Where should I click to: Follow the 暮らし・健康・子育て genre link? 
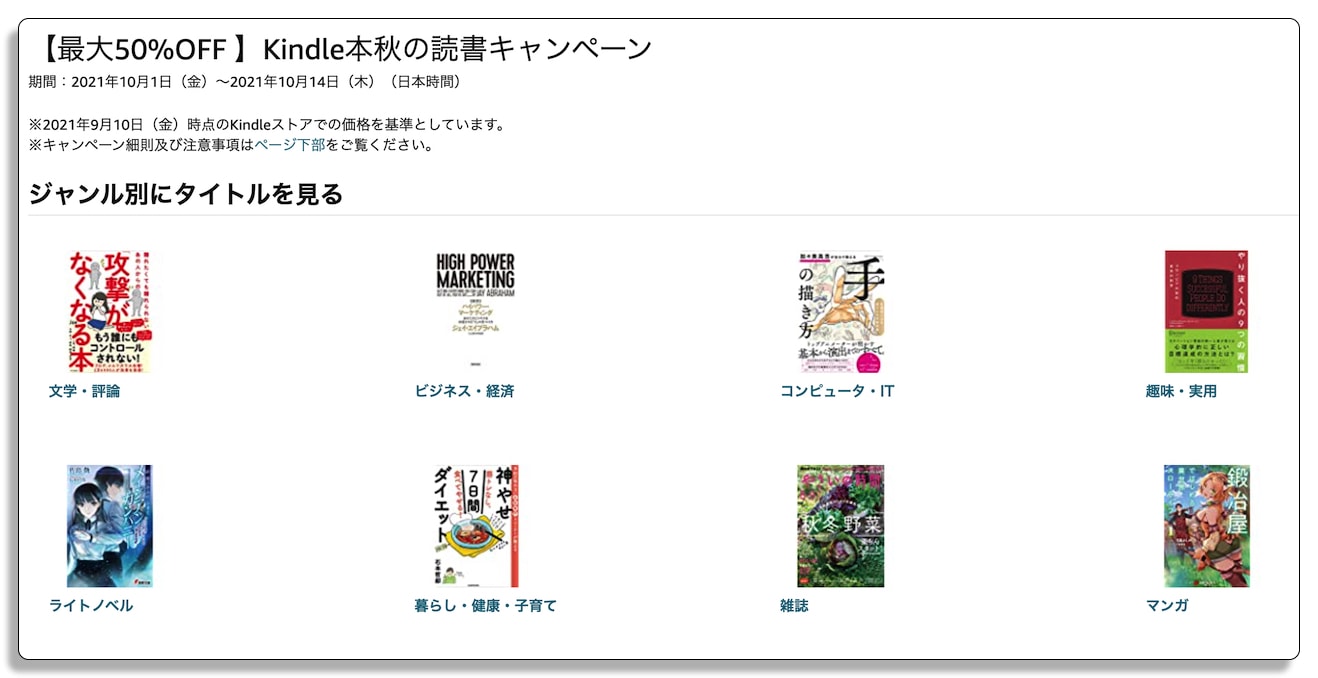click(x=485, y=605)
